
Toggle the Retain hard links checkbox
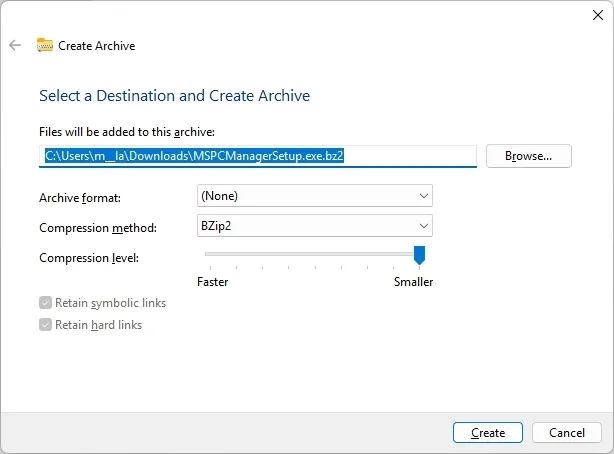[x=45, y=325]
